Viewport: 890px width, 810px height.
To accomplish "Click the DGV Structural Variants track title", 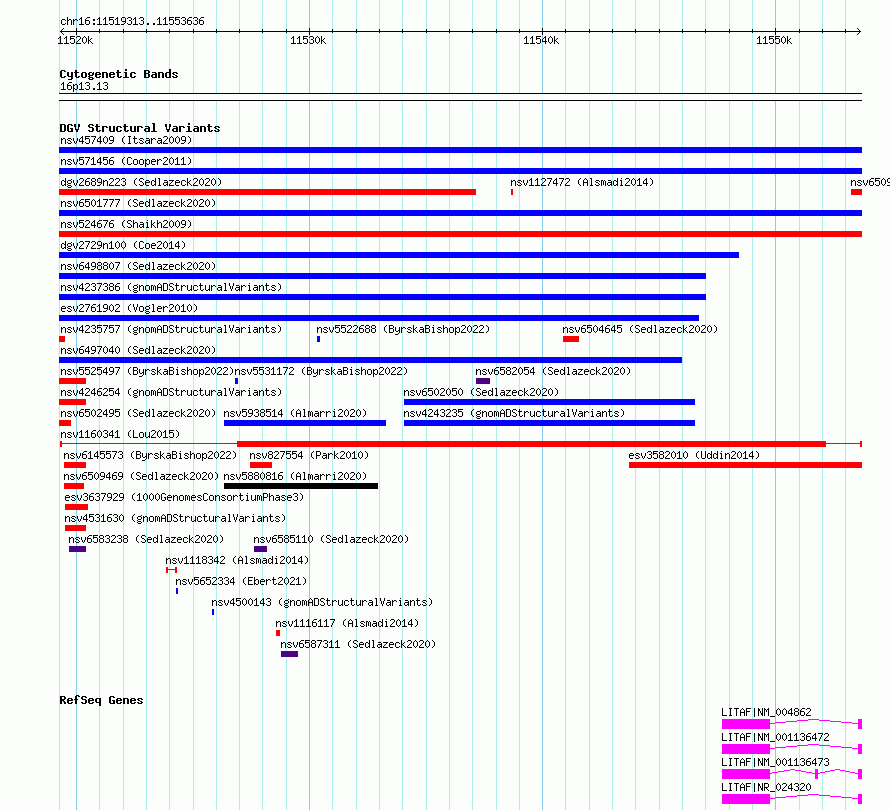I will pyautogui.click(x=140, y=128).
